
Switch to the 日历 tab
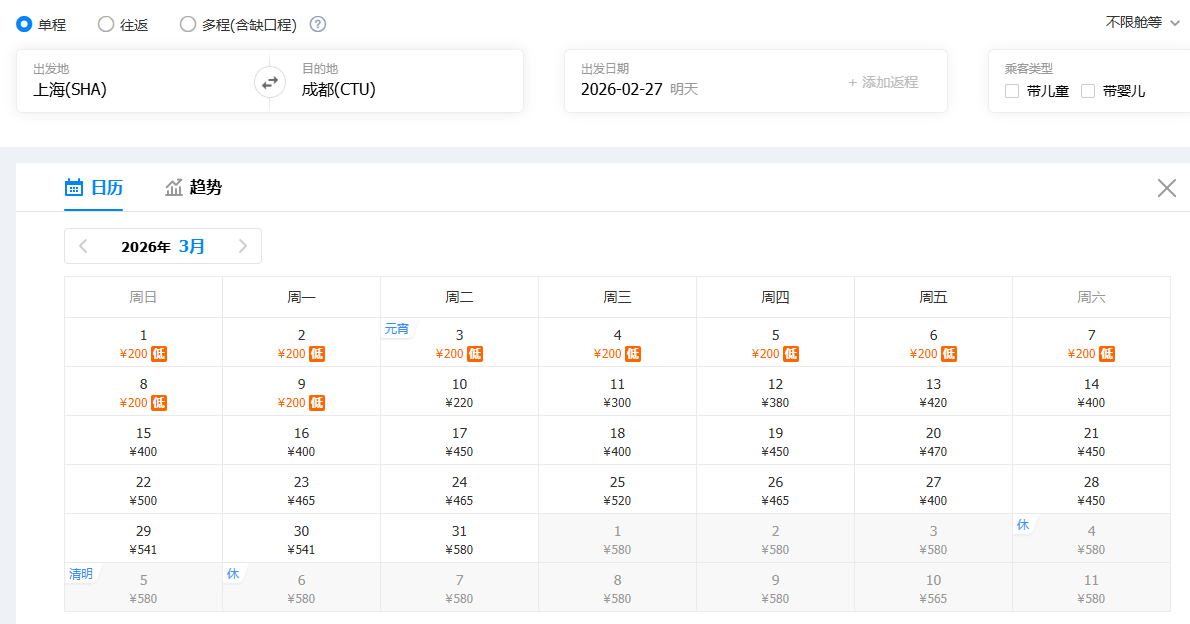pyautogui.click(x=94, y=187)
